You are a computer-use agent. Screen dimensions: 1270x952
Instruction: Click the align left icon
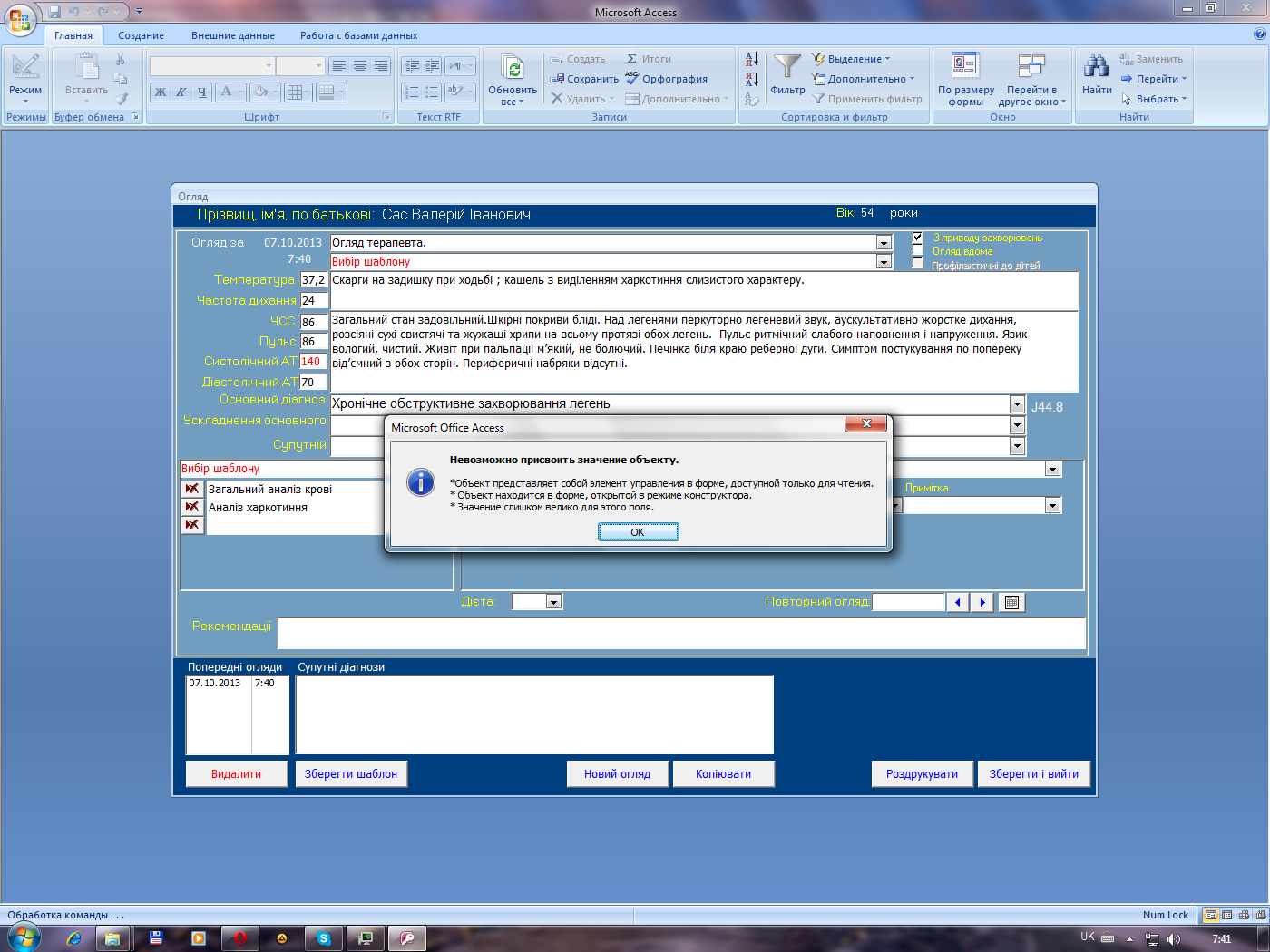point(339,66)
